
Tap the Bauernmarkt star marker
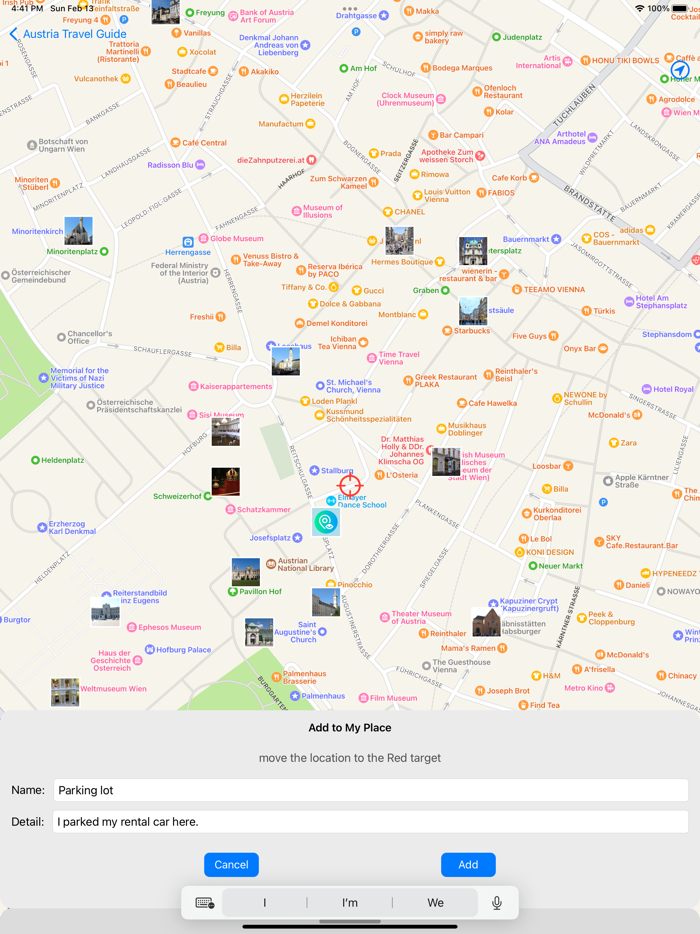point(556,239)
